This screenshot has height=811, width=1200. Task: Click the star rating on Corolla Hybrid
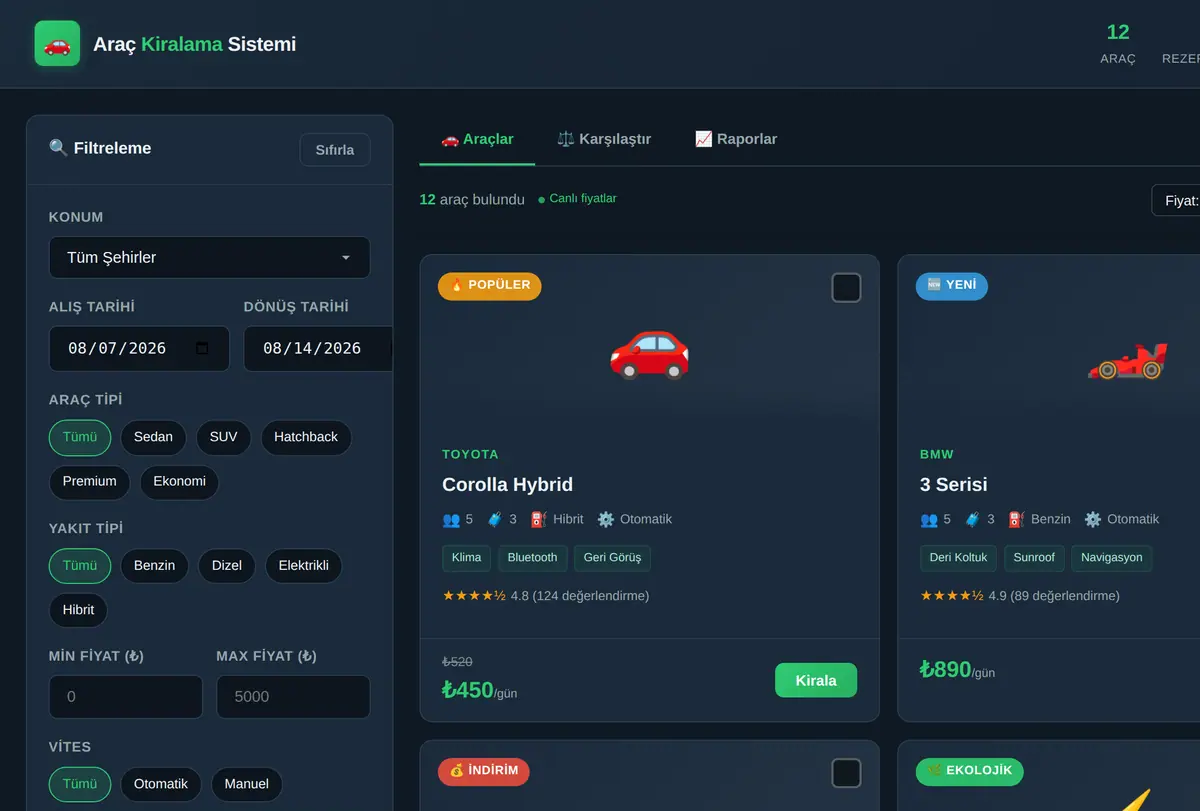pyautogui.click(x=474, y=596)
